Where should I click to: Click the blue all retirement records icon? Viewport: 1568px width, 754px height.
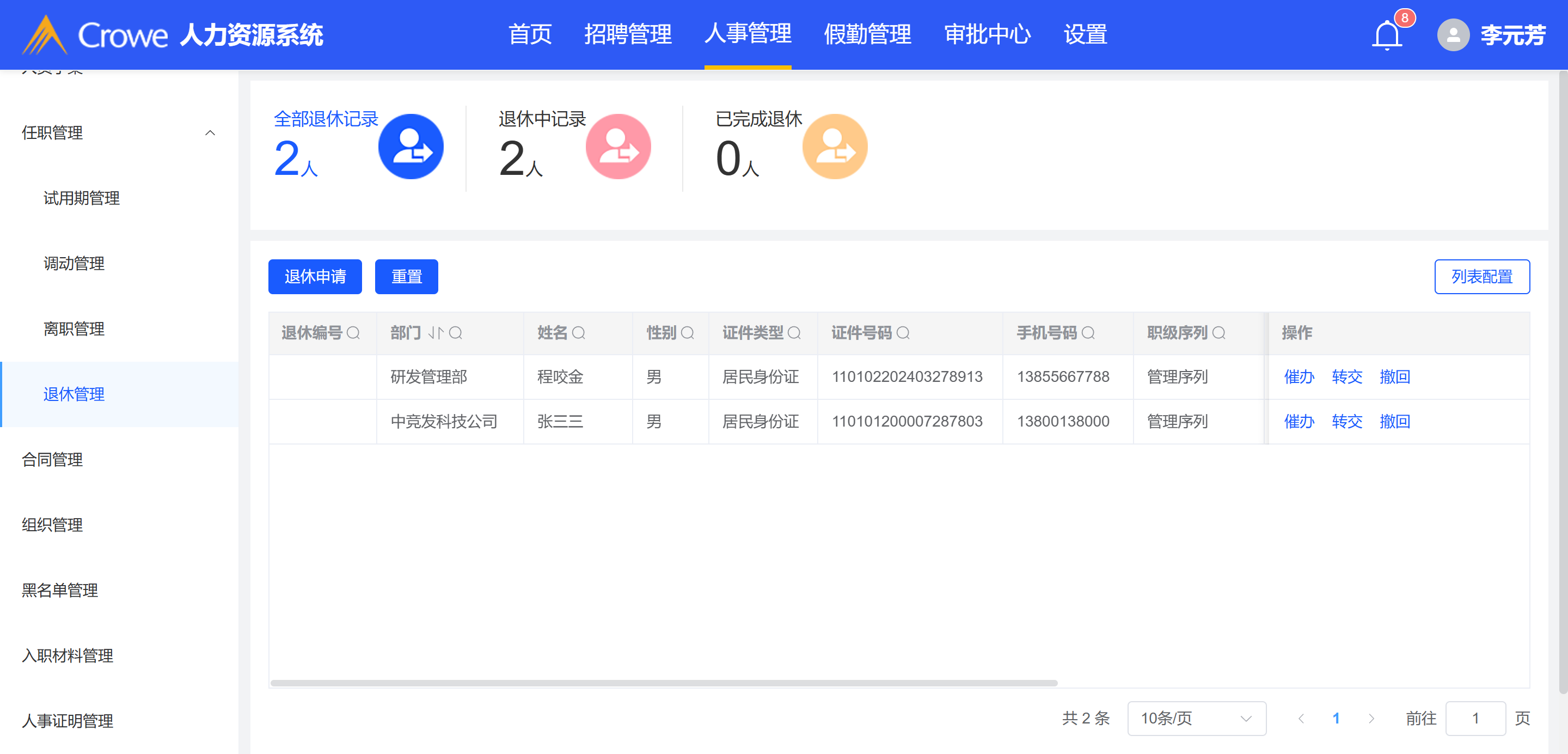(x=411, y=146)
